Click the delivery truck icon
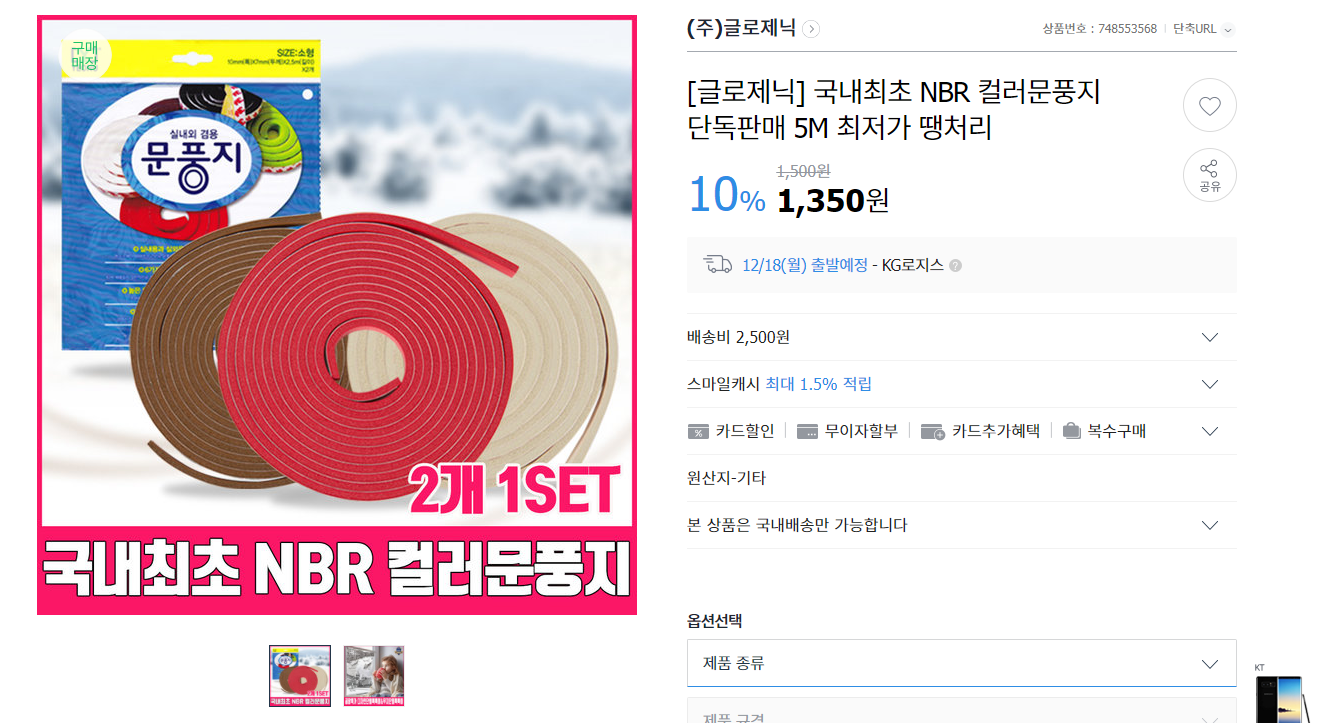Image resolution: width=1321 pixels, height=723 pixels. (x=718, y=265)
